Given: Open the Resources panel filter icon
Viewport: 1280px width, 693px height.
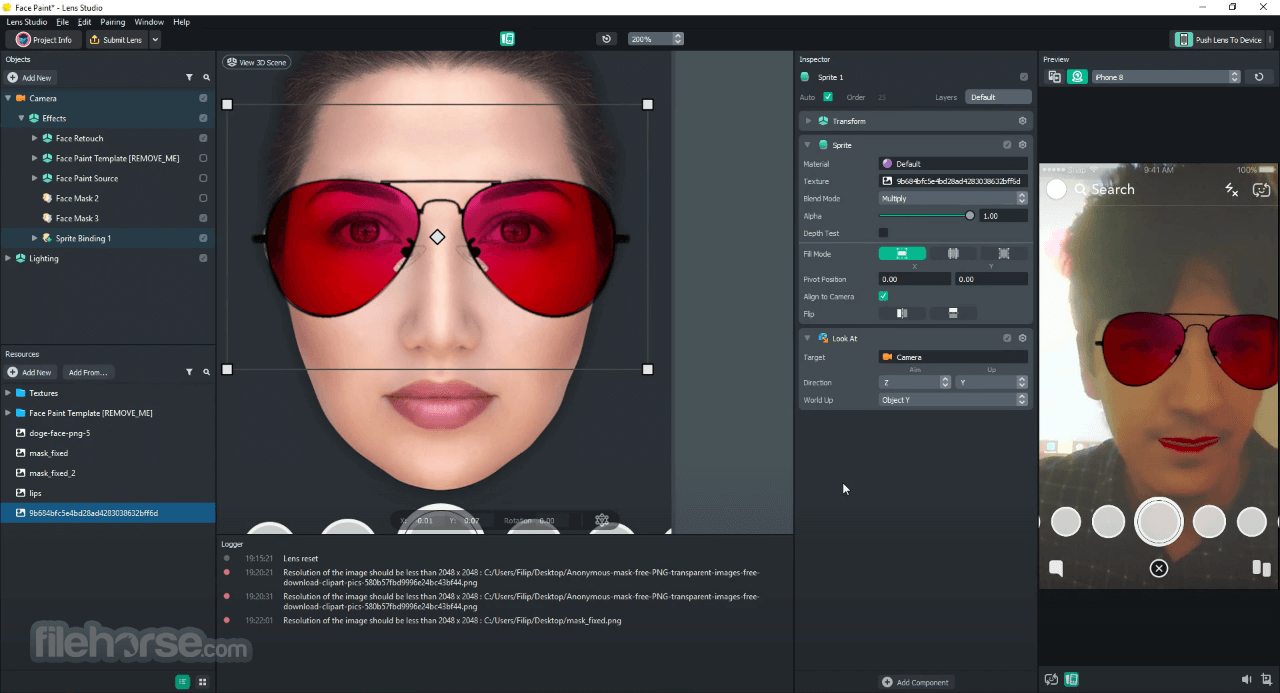Looking at the screenshot, I should (189, 372).
